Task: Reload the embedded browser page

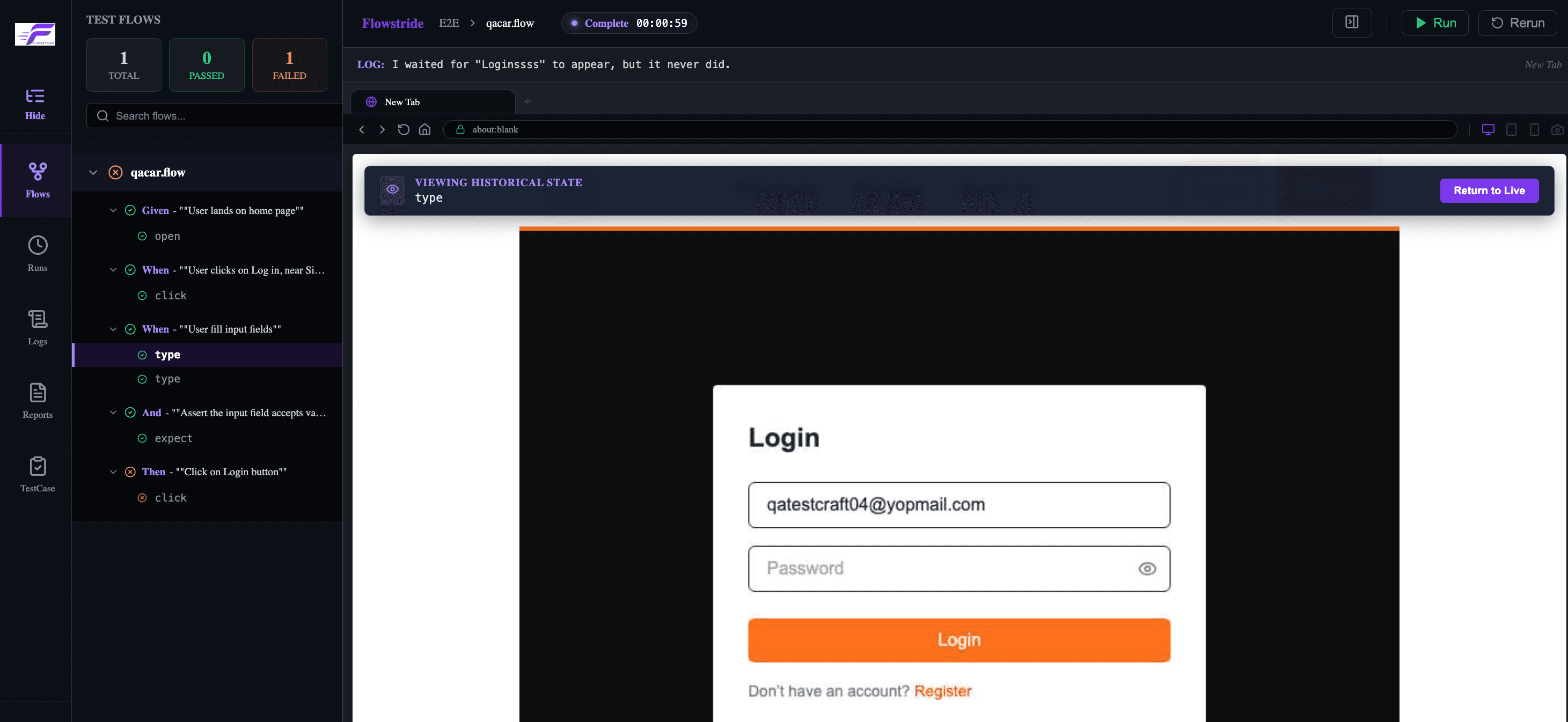Action: coord(403,130)
